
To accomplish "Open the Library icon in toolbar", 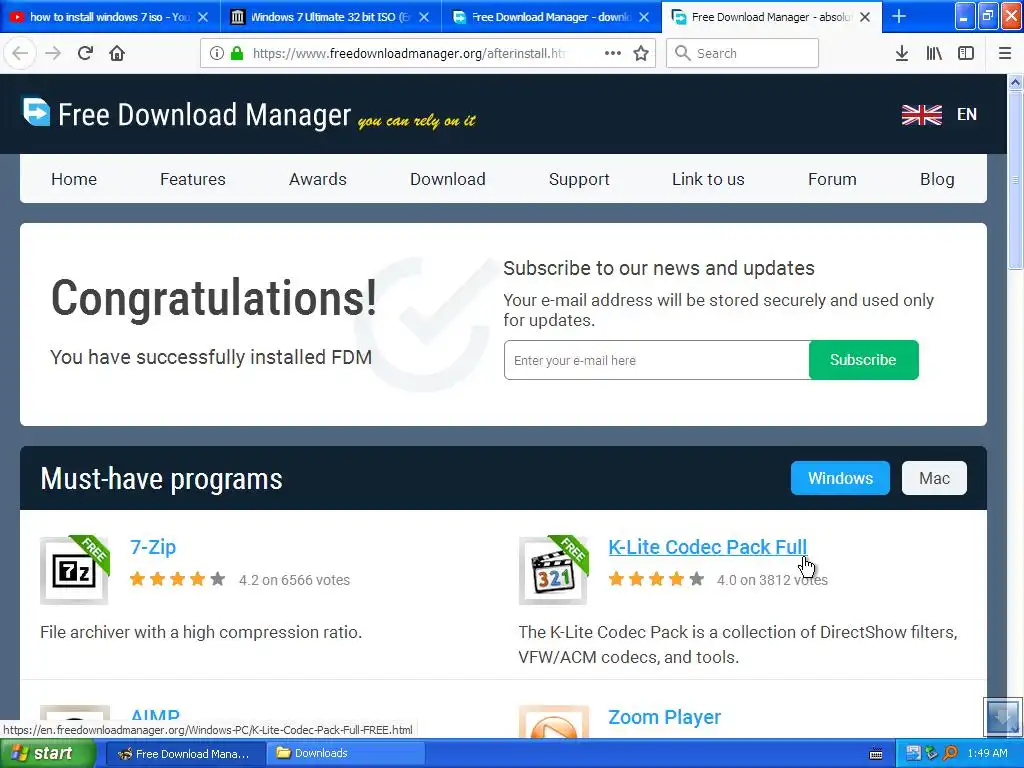I will pyautogui.click(x=934, y=53).
